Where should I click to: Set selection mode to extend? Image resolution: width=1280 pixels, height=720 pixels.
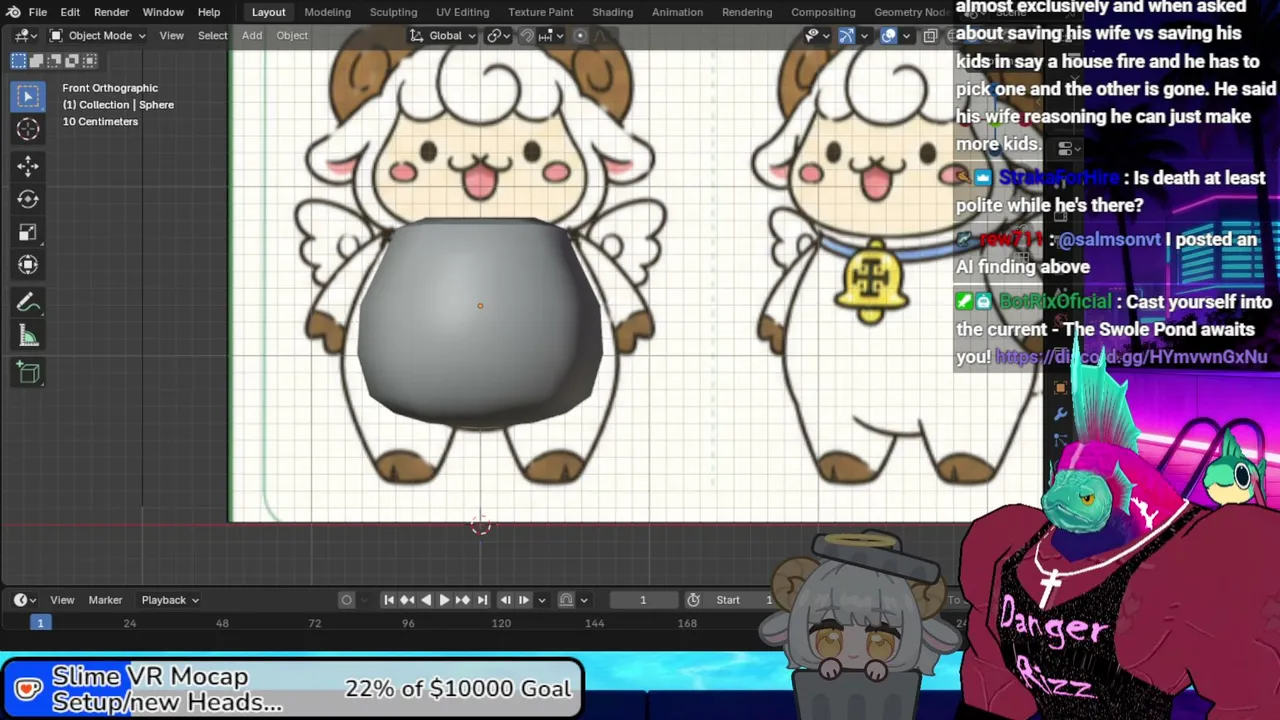click(x=37, y=61)
